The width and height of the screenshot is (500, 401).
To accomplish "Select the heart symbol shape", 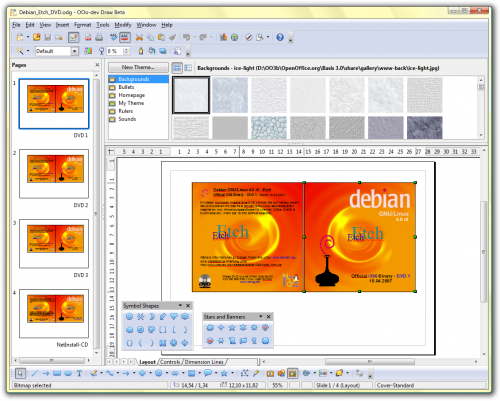I will (174, 317).
